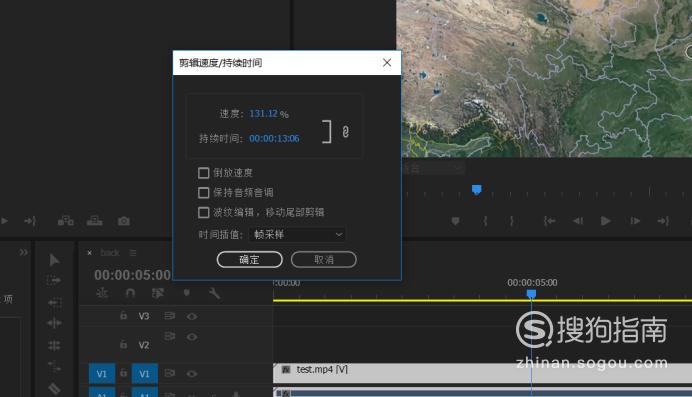
Task: Check the 波纹编辑，移动尾部剪辑 option
Action: coord(203,212)
